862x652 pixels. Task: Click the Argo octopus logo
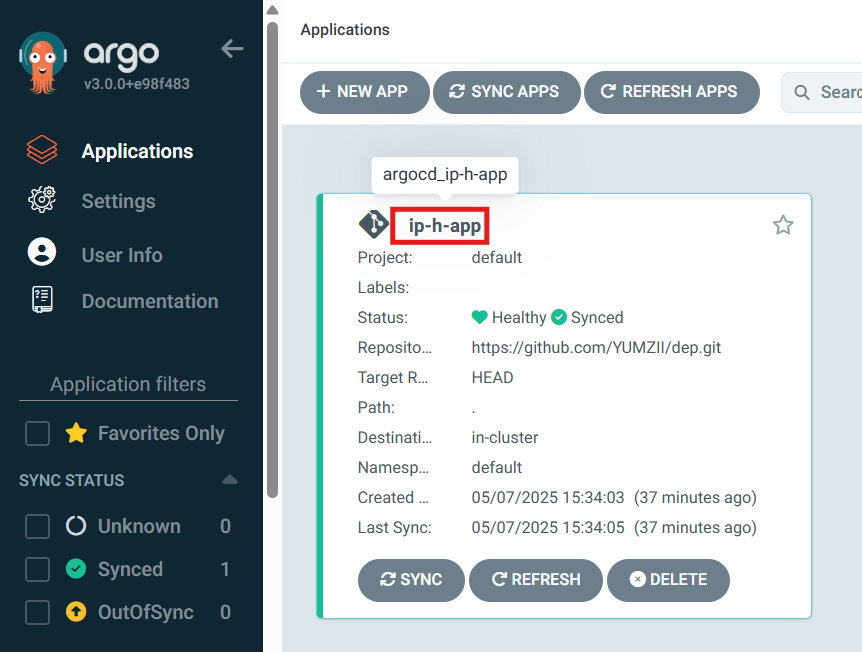click(x=43, y=63)
